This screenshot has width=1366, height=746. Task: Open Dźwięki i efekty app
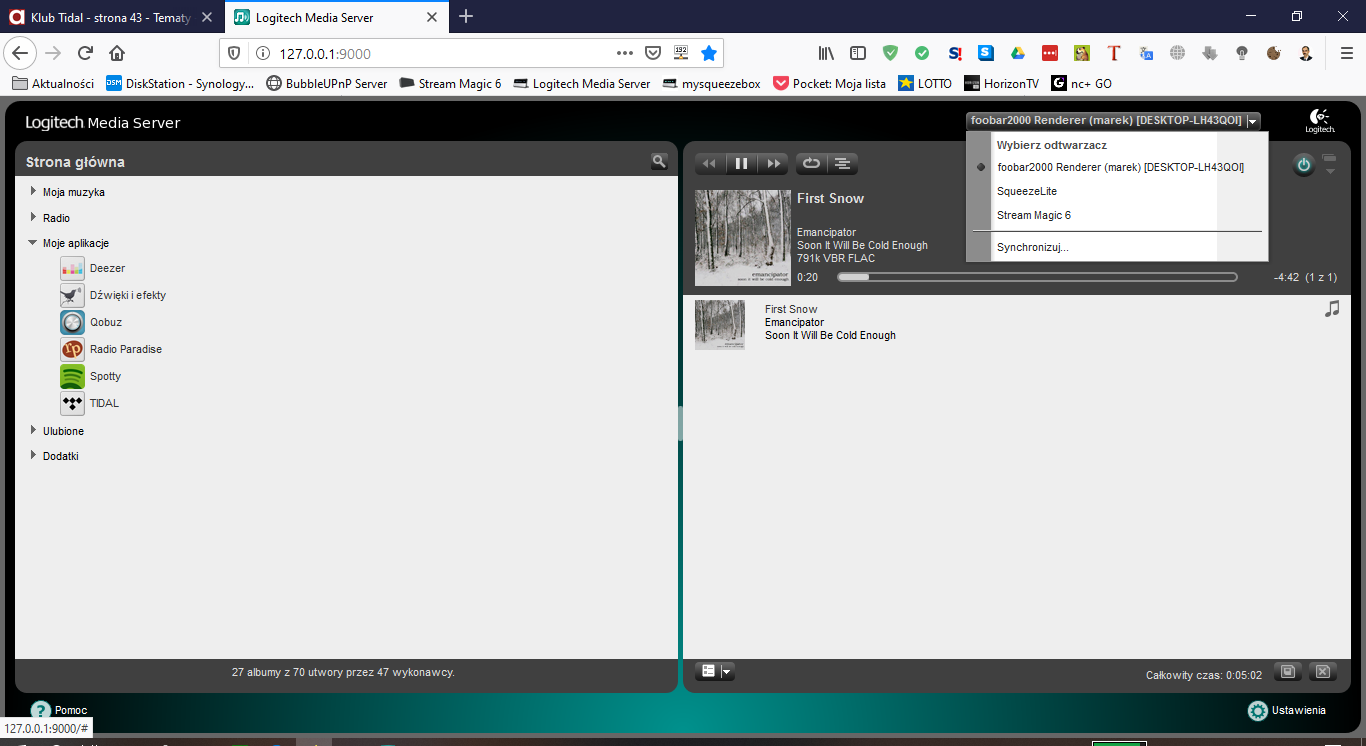(x=113, y=295)
